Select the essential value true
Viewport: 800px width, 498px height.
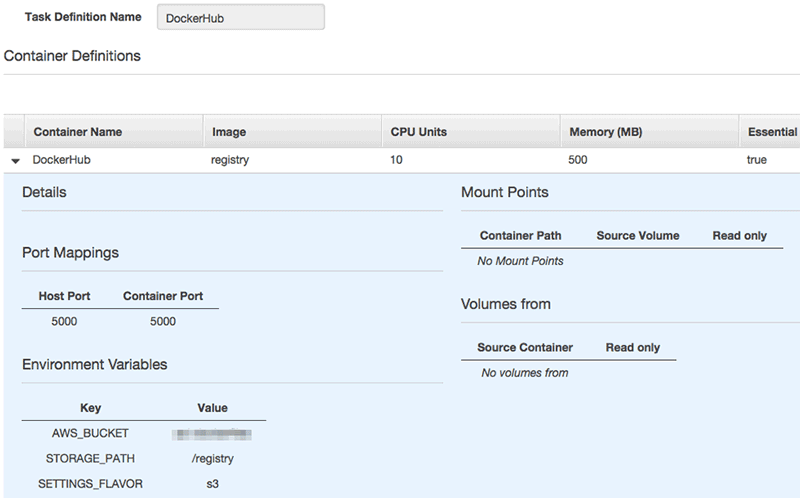pyautogui.click(x=756, y=160)
